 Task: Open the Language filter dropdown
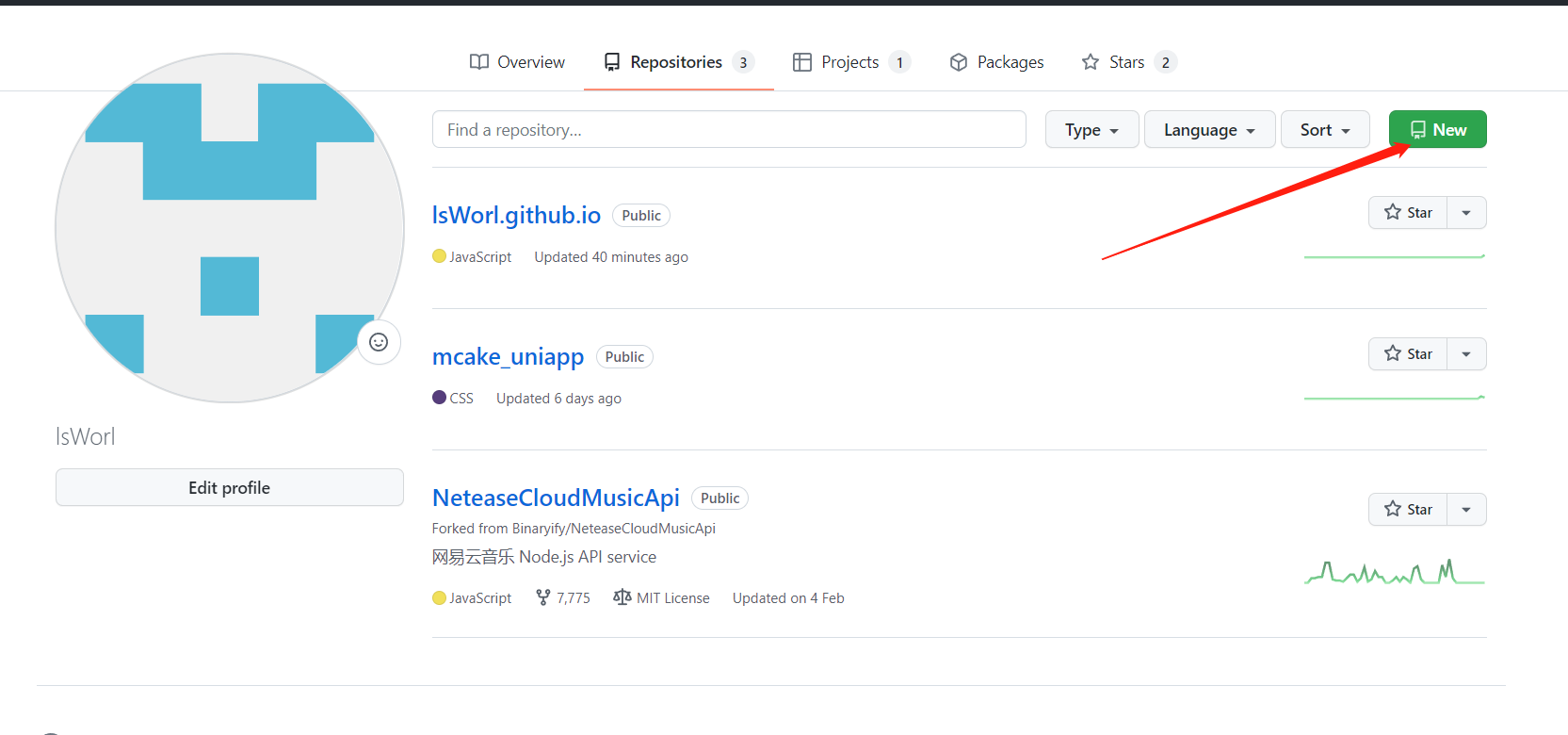click(1210, 129)
